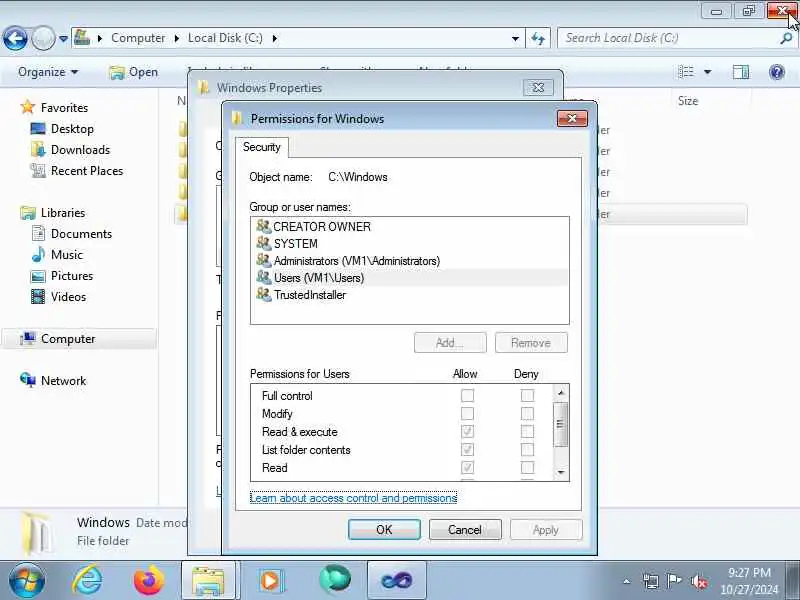Open the Organize menu
This screenshot has height=600, width=800.
[x=48, y=72]
